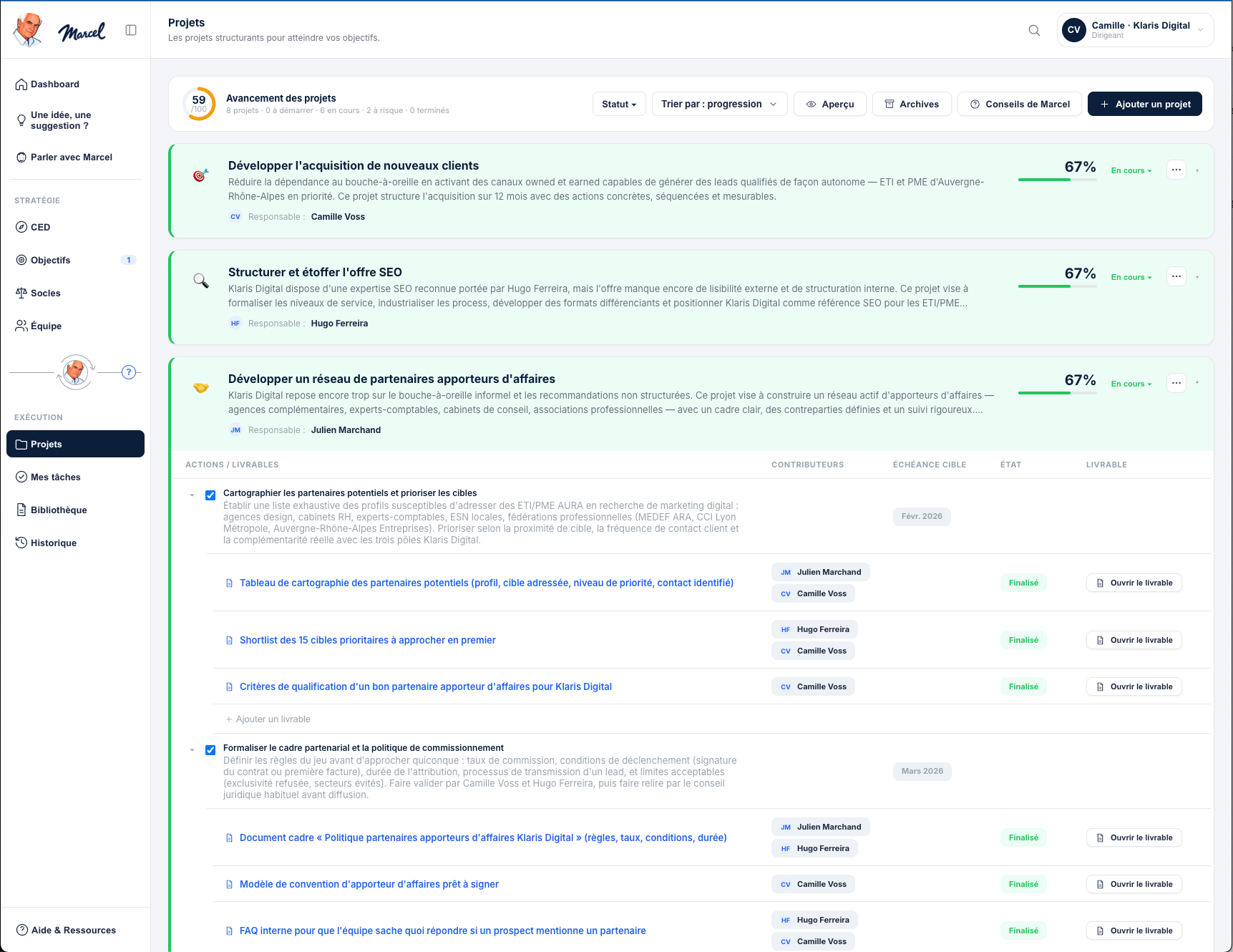Collapse the Formaliser le cadre partenarial row

click(x=192, y=750)
